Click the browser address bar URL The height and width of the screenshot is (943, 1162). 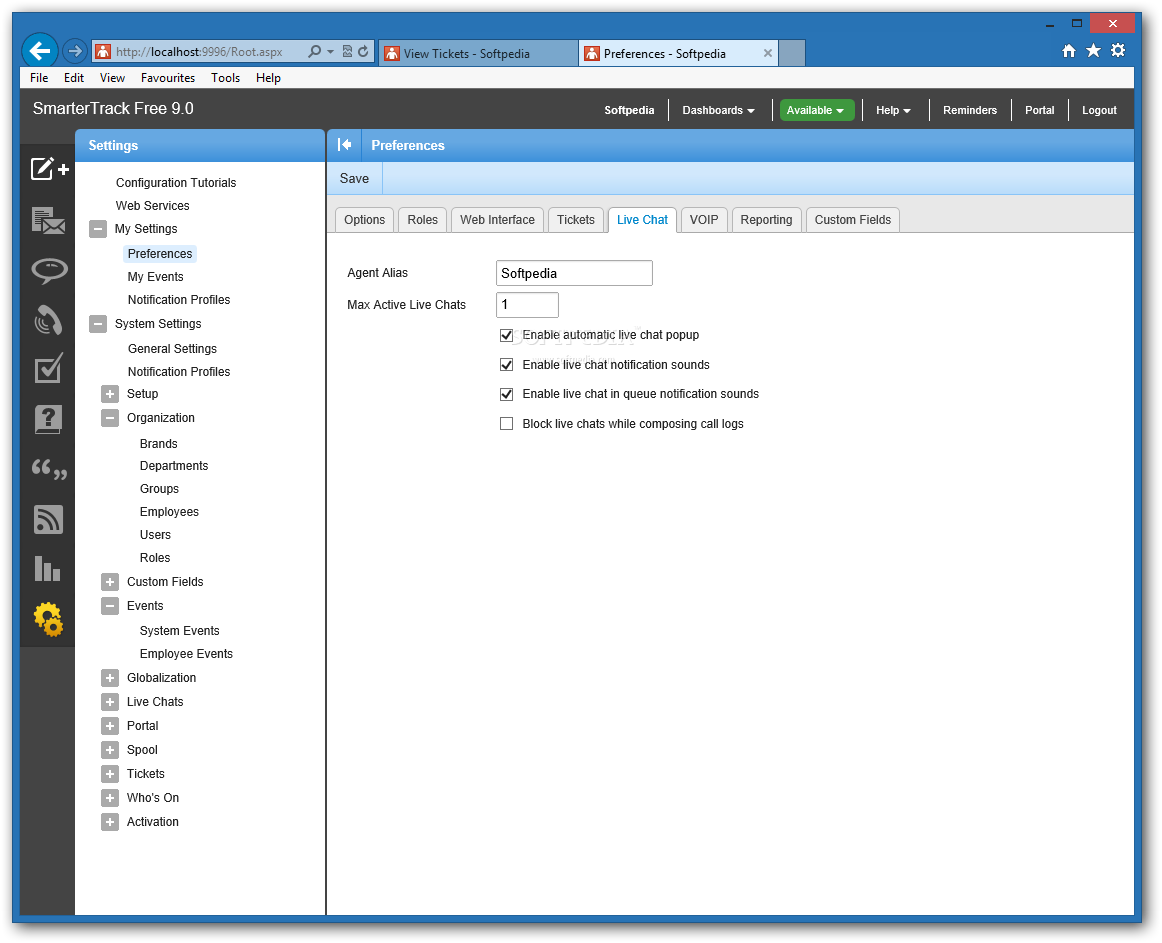click(x=199, y=52)
